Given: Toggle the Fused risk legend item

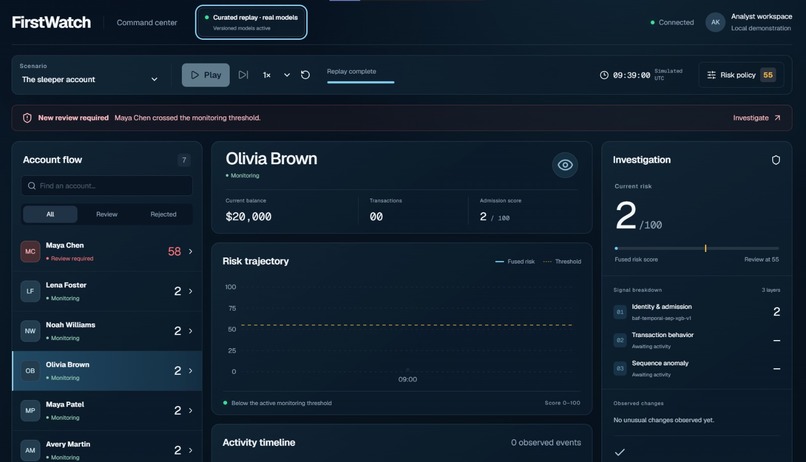Looking at the screenshot, I should click(x=515, y=262).
